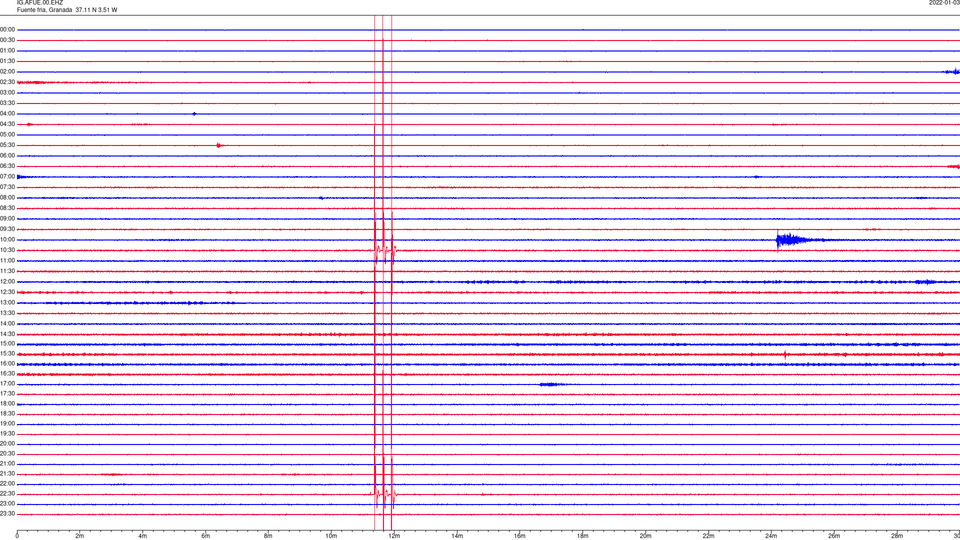The image size is (960, 540).
Task: Click the blue earthquake burst on the 10:00 trace
Action: pos(796,240)
